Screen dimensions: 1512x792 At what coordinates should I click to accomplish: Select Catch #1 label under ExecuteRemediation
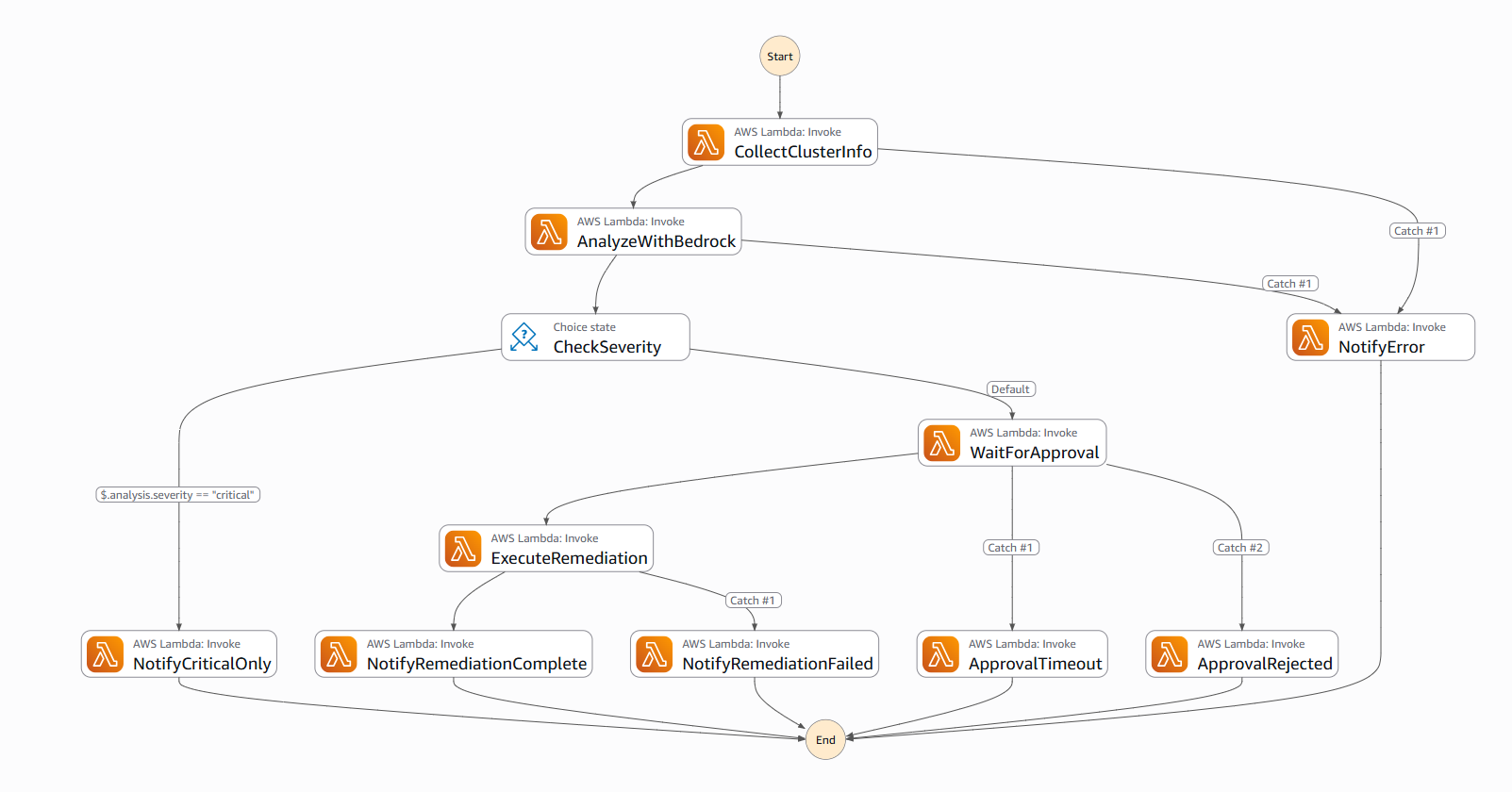click(x=754, y=601)
